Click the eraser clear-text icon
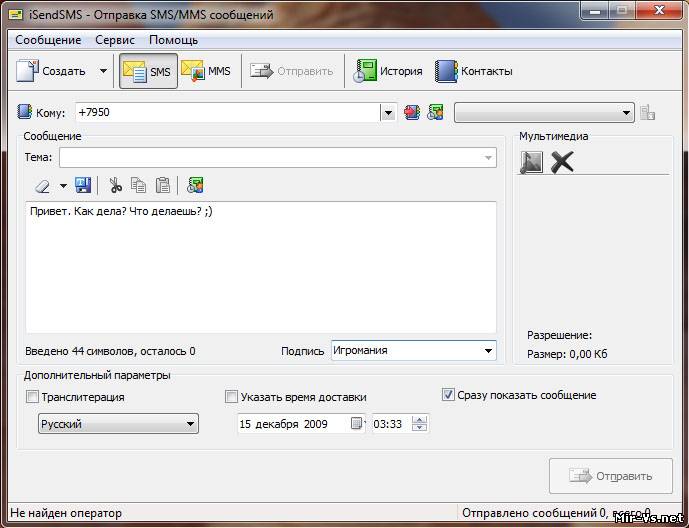Viewport: 689px width, 528px height. tap(43, 186)
